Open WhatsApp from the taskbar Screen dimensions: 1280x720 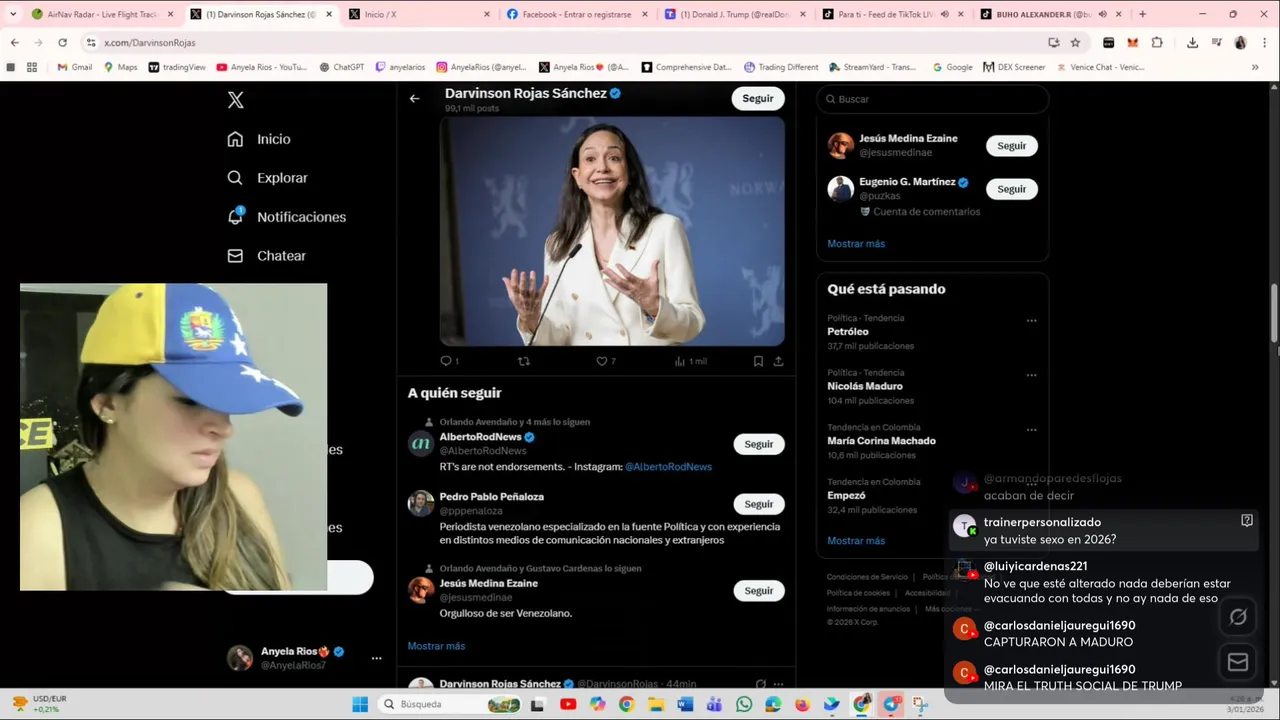click(x=743, y=704)
